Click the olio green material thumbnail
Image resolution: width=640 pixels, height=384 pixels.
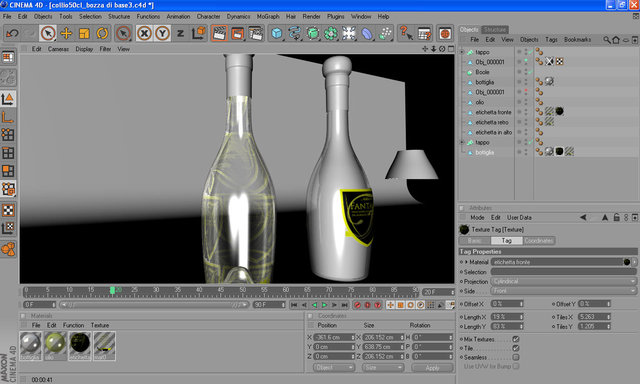click(55, 346)
